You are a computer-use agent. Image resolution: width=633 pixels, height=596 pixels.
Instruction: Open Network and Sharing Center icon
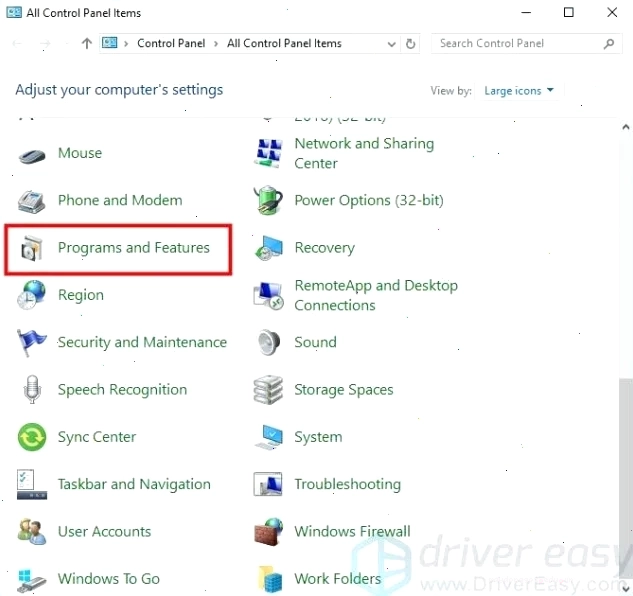click(x=268, y=153)
